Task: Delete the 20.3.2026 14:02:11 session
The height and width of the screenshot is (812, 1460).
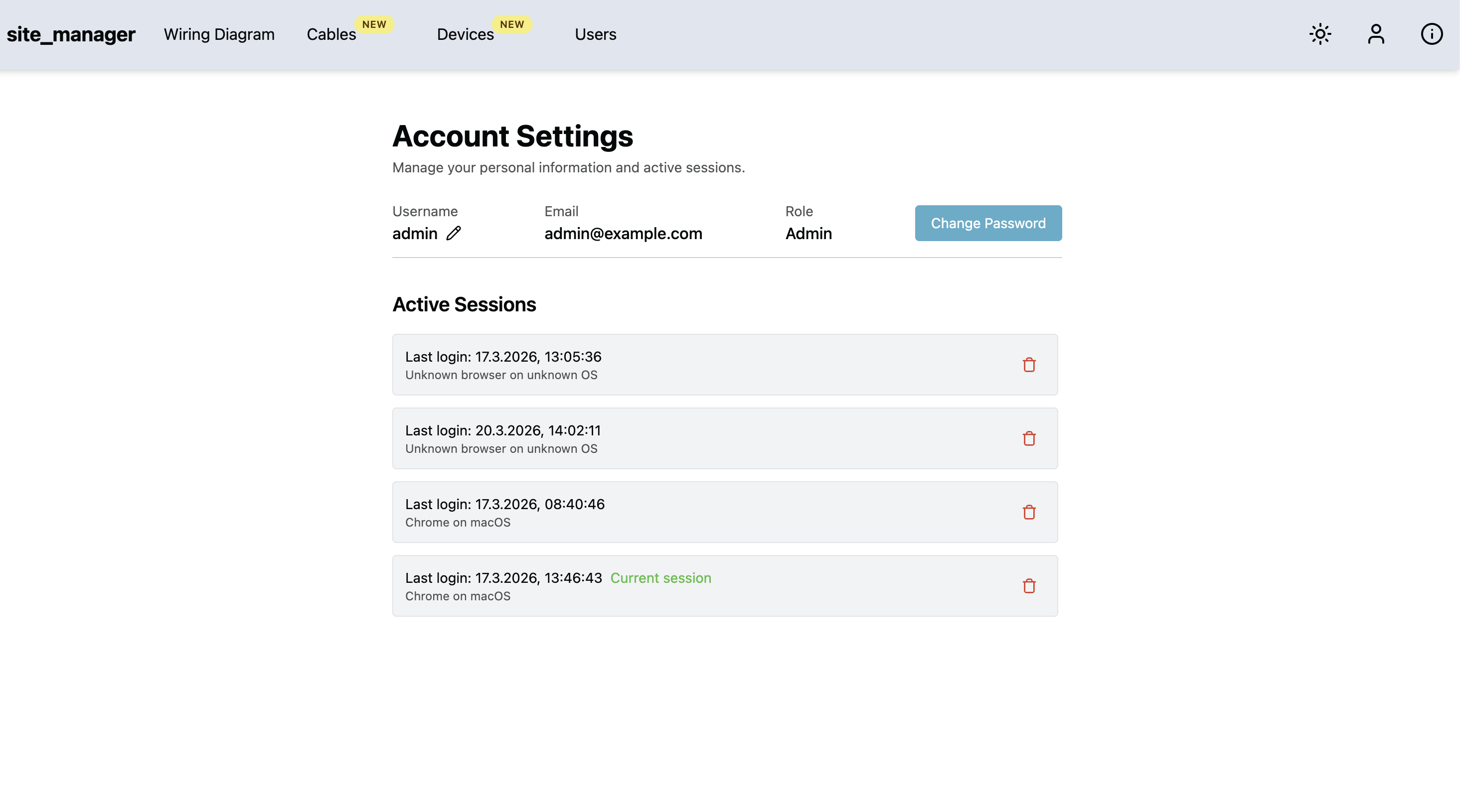Action: (x=1029, y=438)
